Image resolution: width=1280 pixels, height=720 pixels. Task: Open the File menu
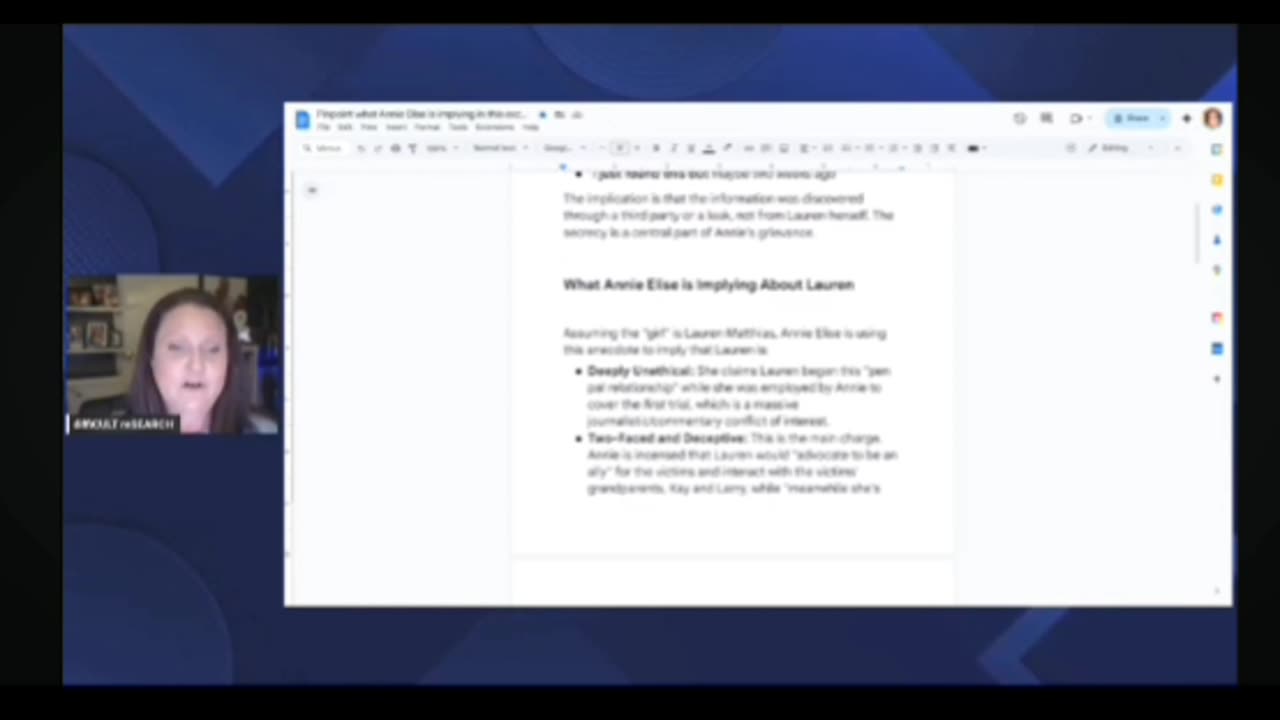(x=323, y=127)
